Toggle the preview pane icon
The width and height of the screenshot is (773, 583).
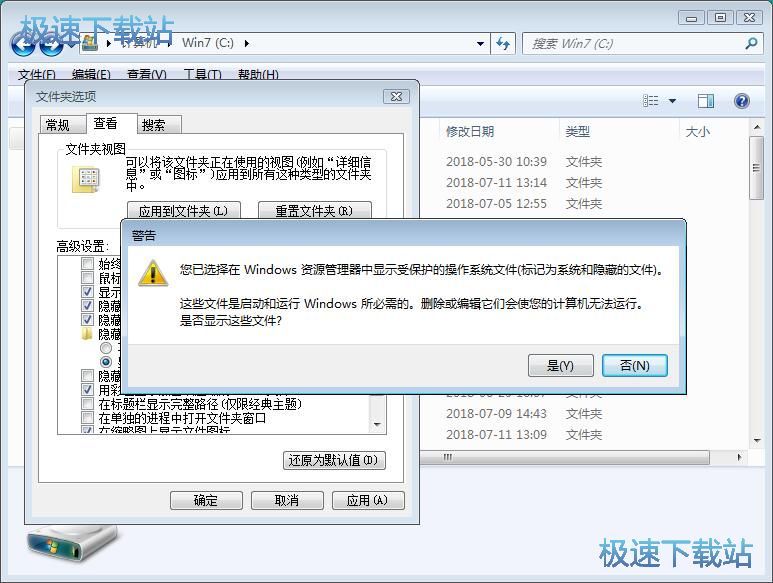point(706,101)
